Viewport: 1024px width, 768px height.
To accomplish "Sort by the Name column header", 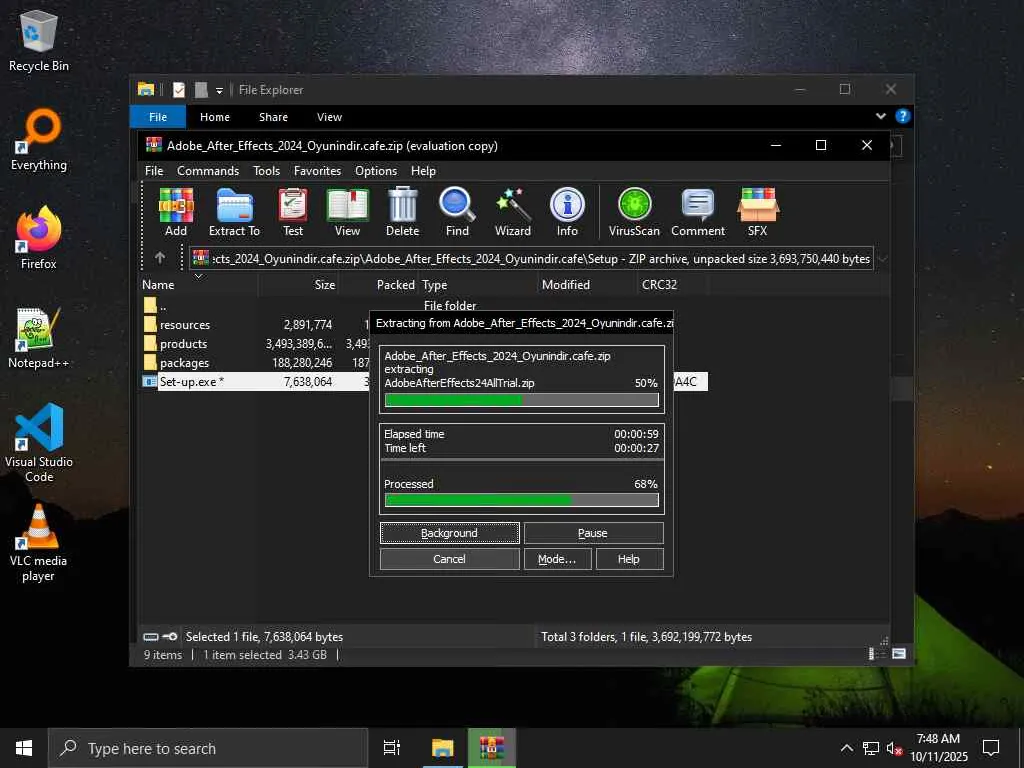I will pyautogui.click(x=200, y=285).
